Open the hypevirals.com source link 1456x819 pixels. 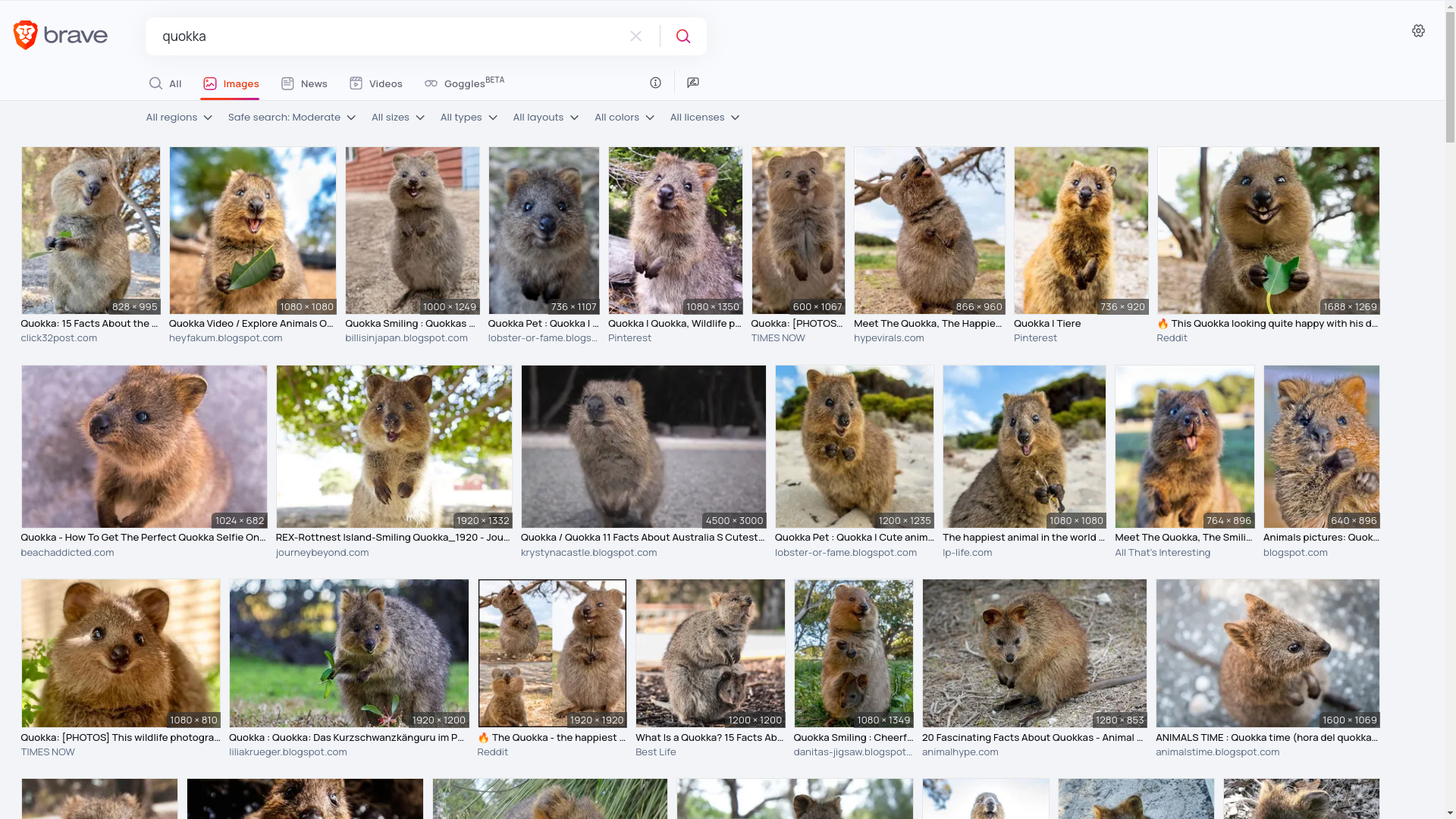click(889, 338)
